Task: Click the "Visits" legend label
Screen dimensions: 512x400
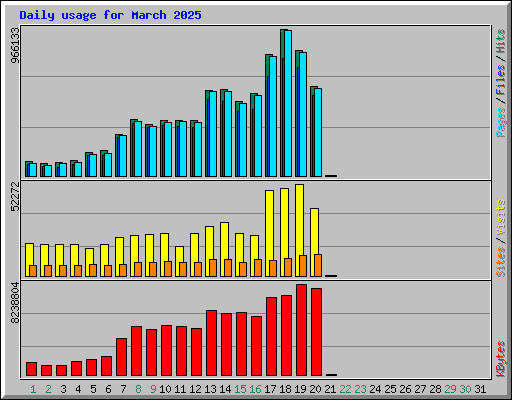Action: click(500, 217)
